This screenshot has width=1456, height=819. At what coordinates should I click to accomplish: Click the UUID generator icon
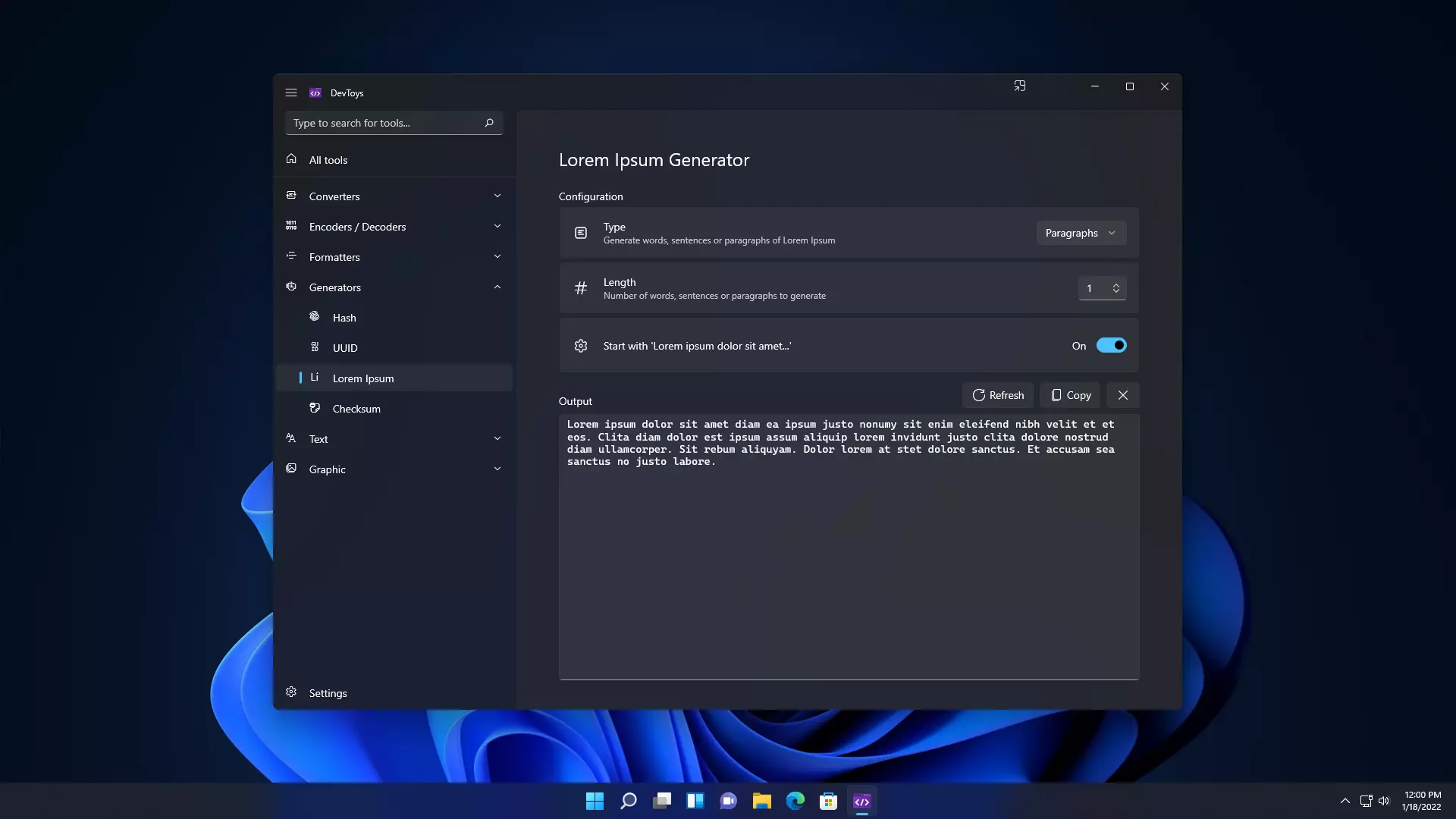click(315, 347)
